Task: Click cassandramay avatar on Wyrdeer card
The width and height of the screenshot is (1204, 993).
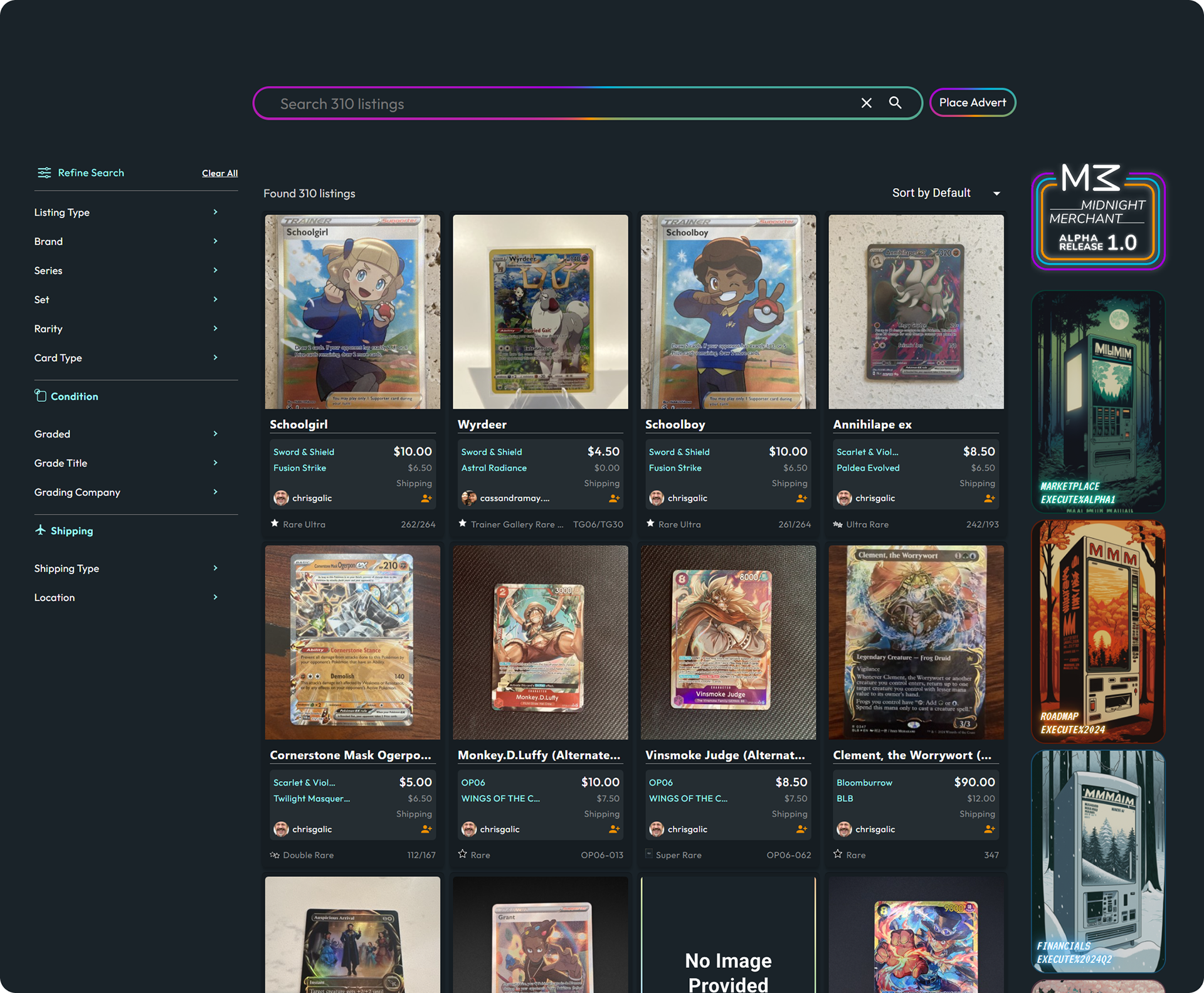Action: 469,498
